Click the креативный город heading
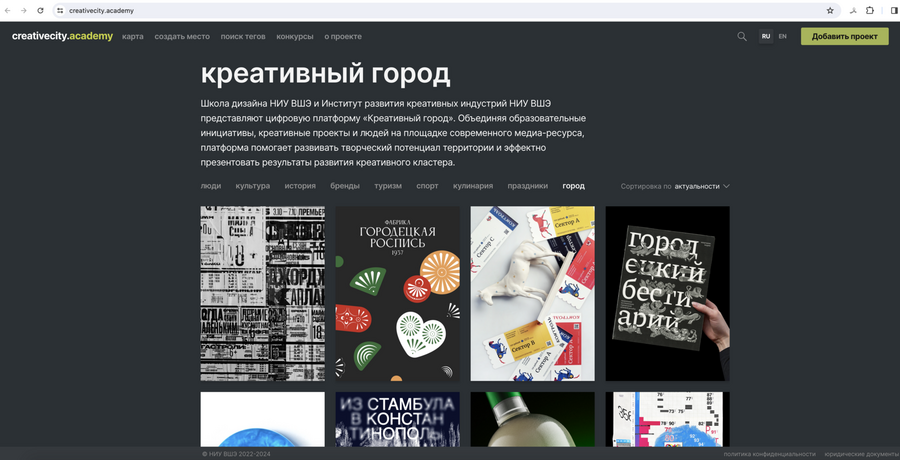Viewport: 900px width, 460px height. tap(325, 74)
